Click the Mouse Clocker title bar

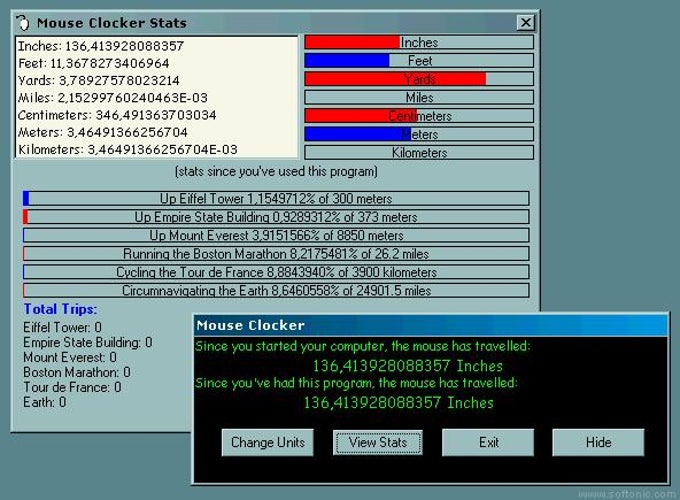coord(430,325)
